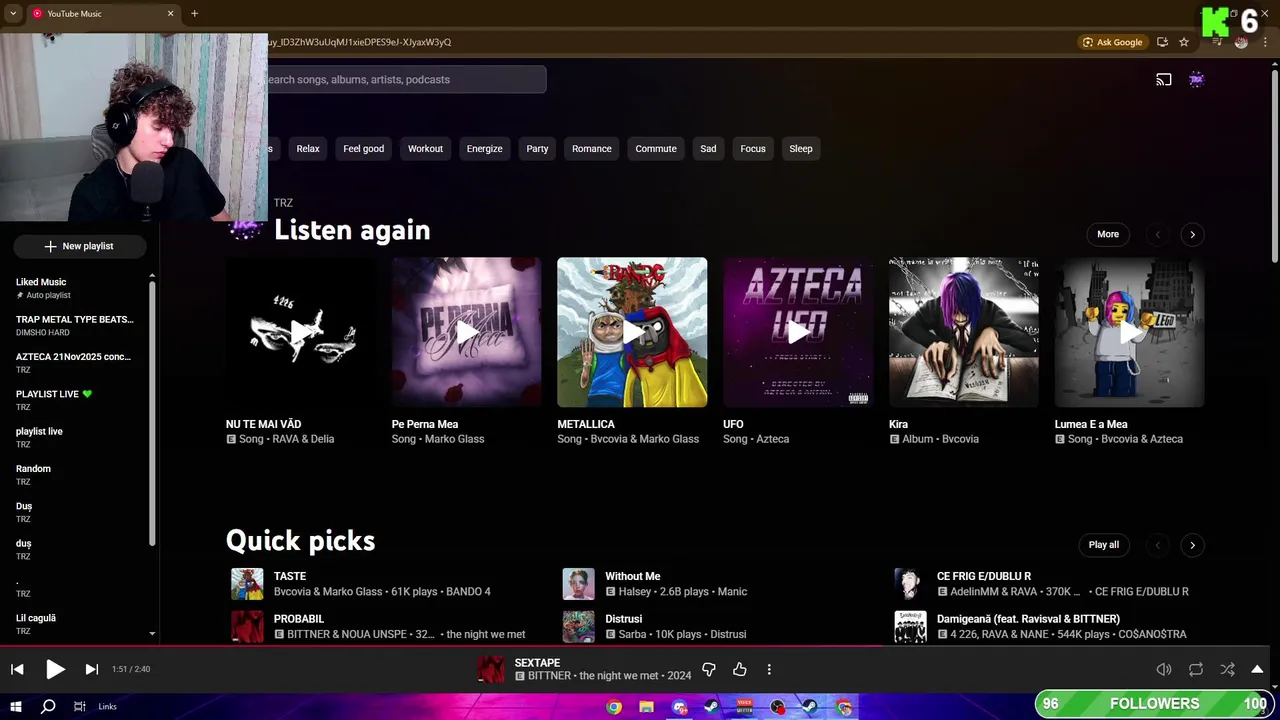Click More button in Listen again
The height and width of the screenshot is (720, 1280).
1108,234
